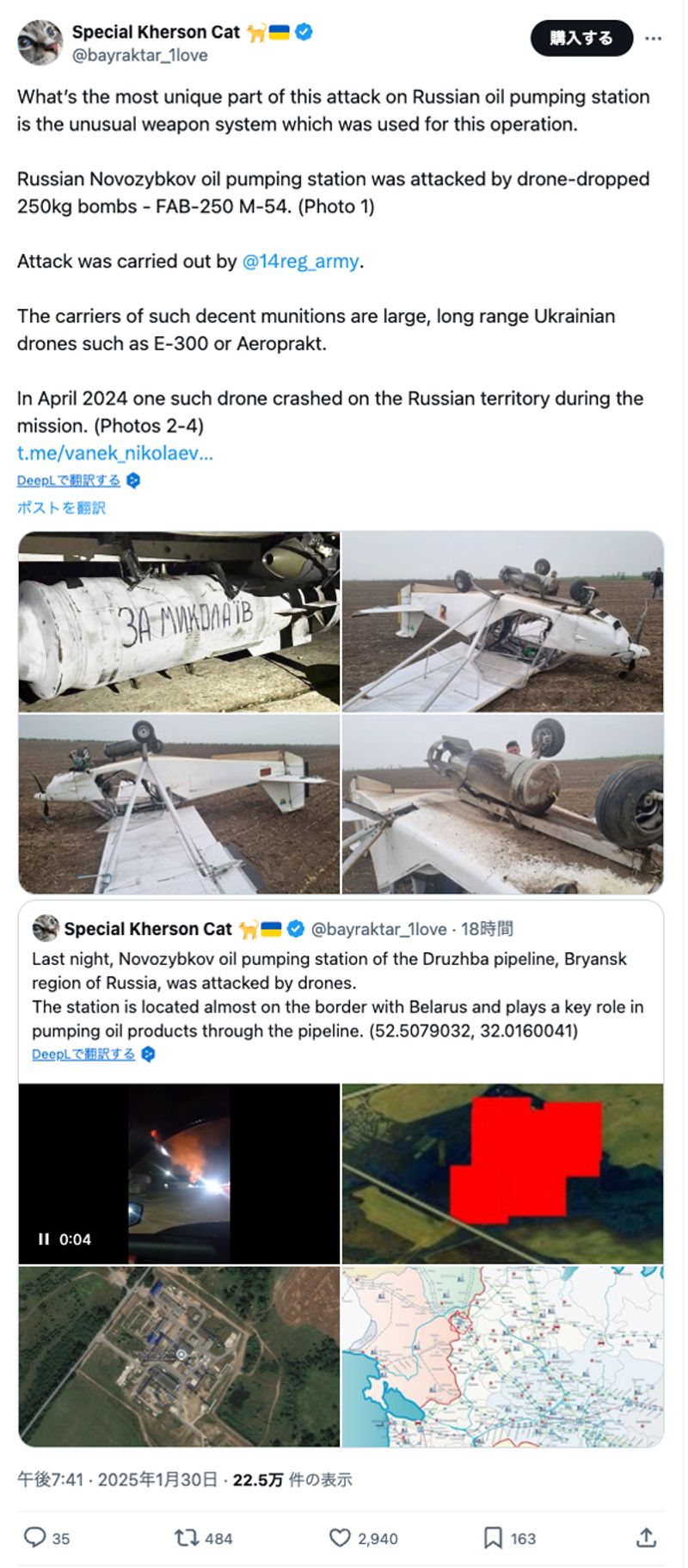
Task: Click the 購入する subscribe button
Action: tap(581, 39)
